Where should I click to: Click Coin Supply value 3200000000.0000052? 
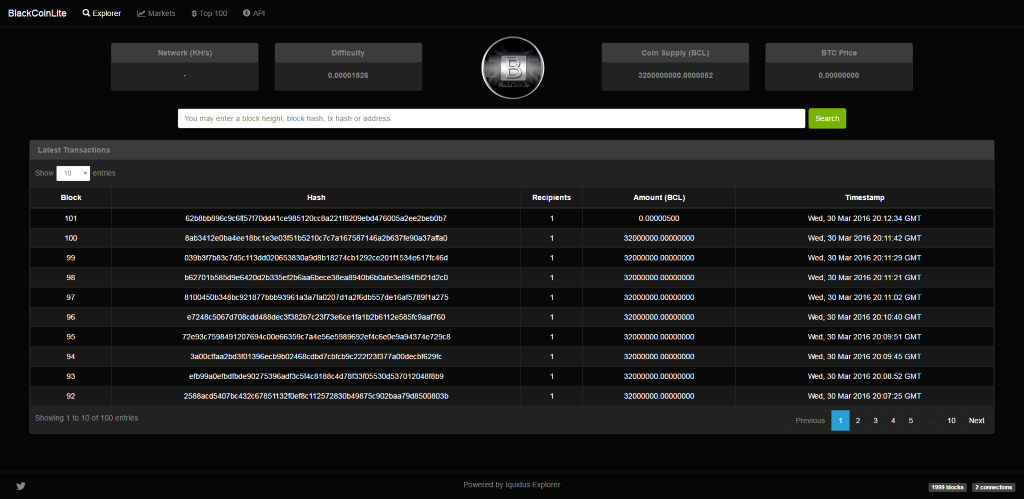coord(675,76)
